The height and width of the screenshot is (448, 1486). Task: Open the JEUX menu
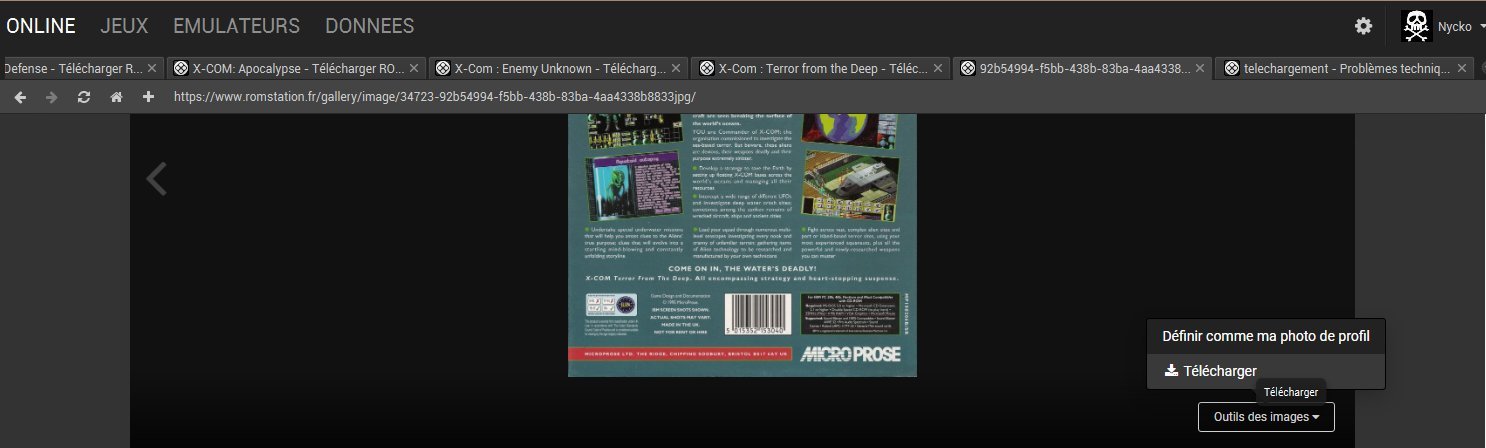point(124,26)
